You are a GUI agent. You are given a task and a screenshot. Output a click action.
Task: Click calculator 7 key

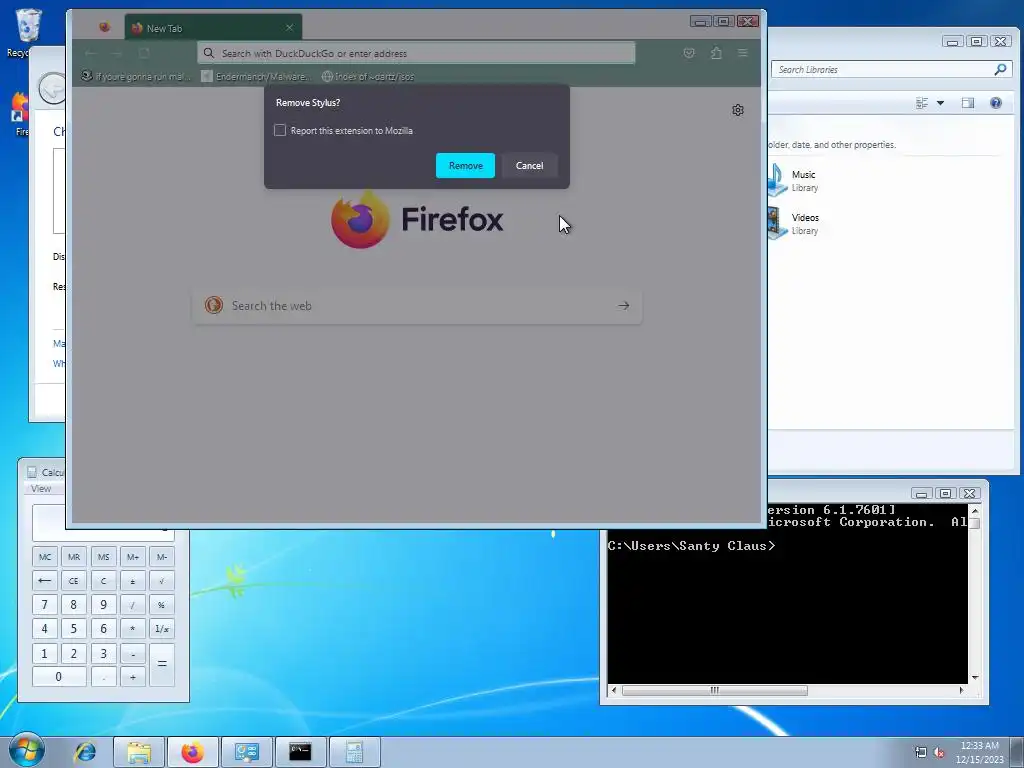[45, 605]
